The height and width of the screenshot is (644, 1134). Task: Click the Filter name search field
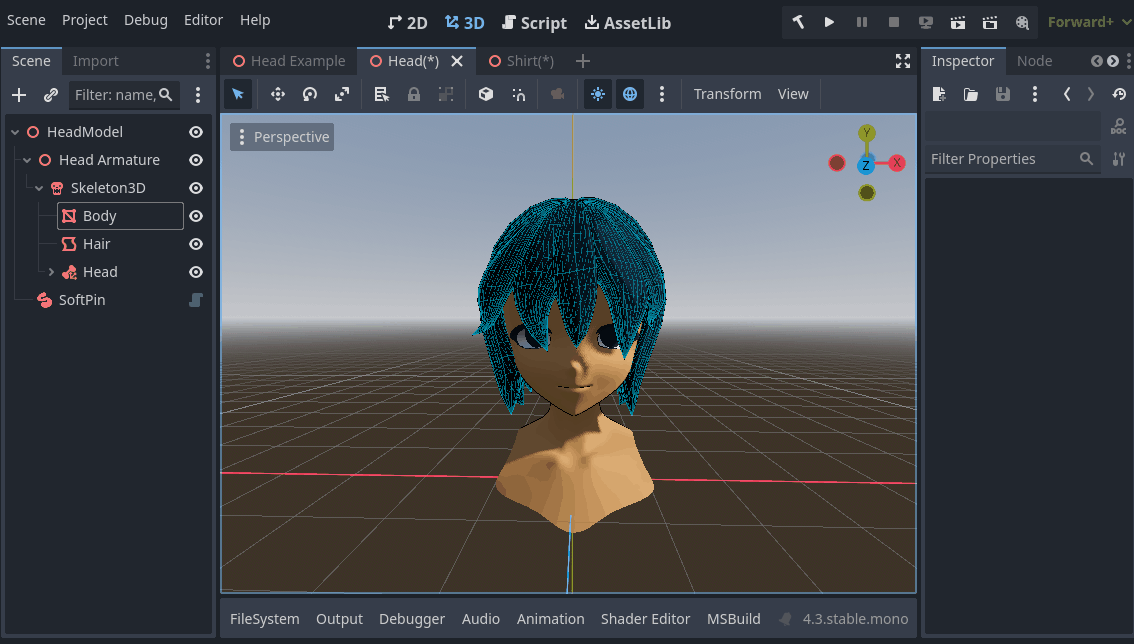124,95
